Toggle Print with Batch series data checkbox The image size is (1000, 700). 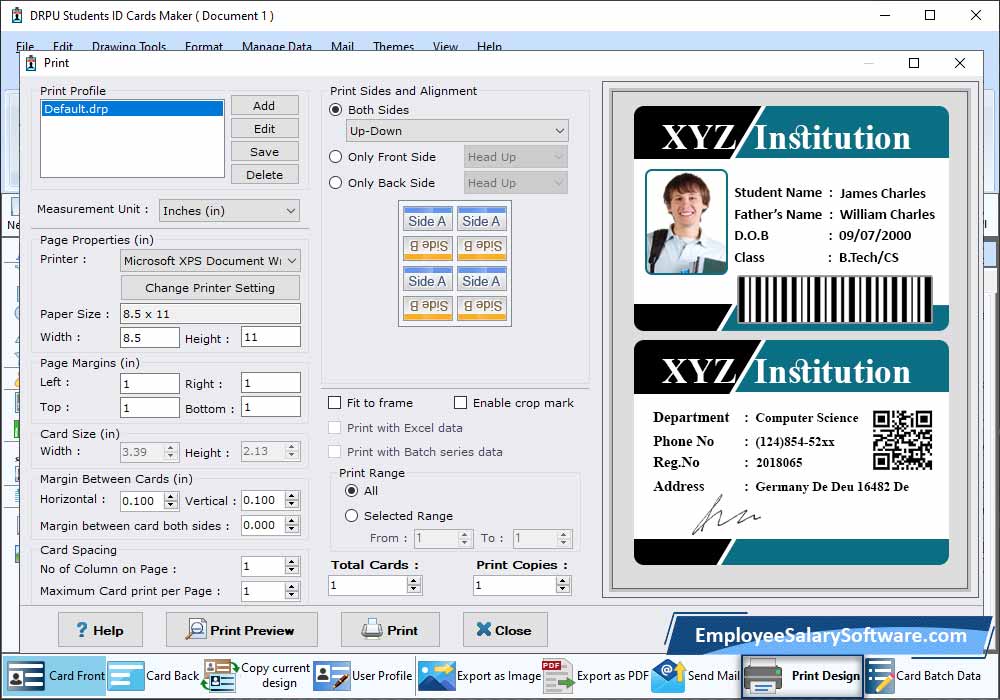pos(334,452)
